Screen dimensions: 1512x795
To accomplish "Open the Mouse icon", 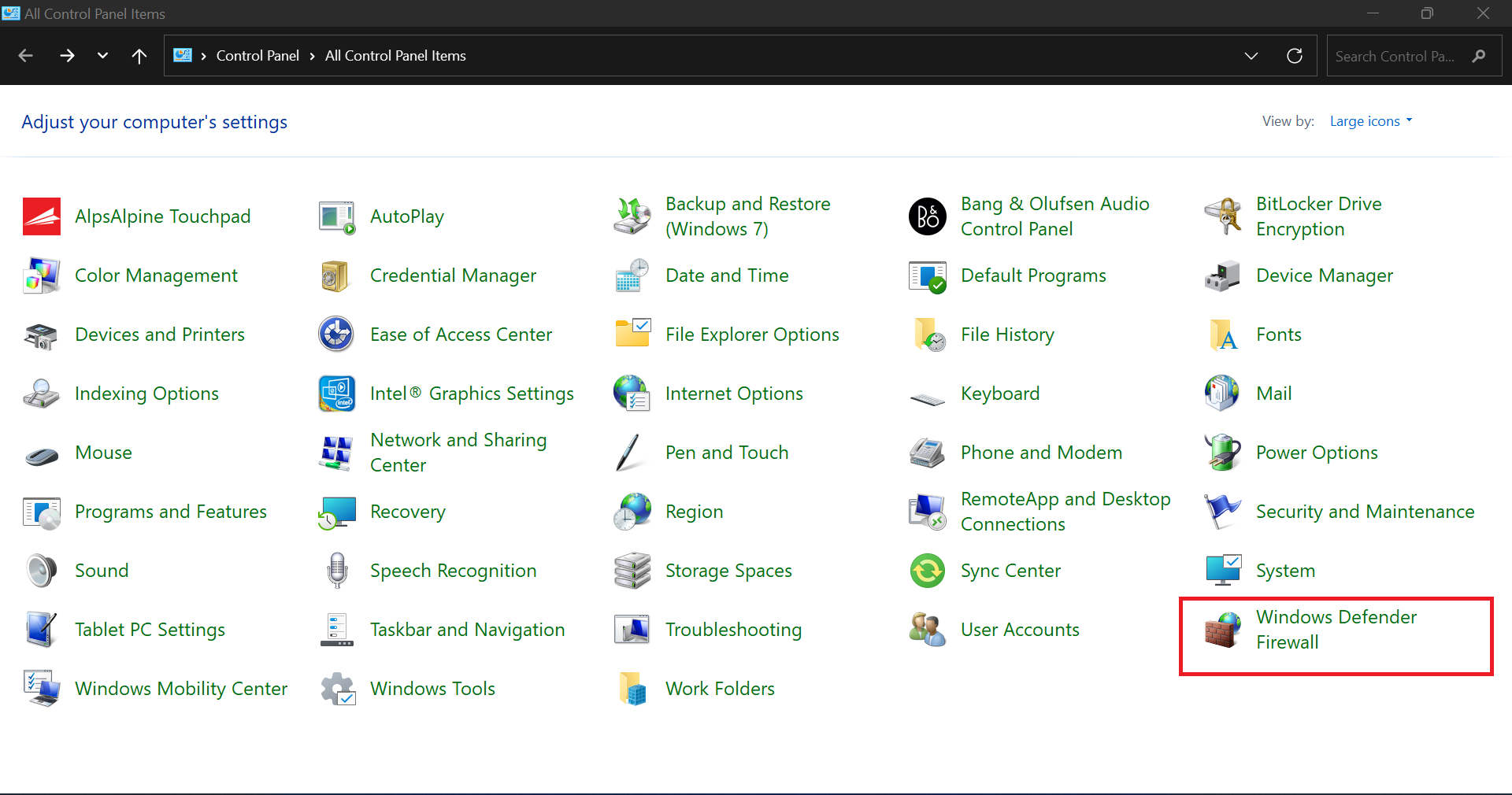I will tap(42, 455).
